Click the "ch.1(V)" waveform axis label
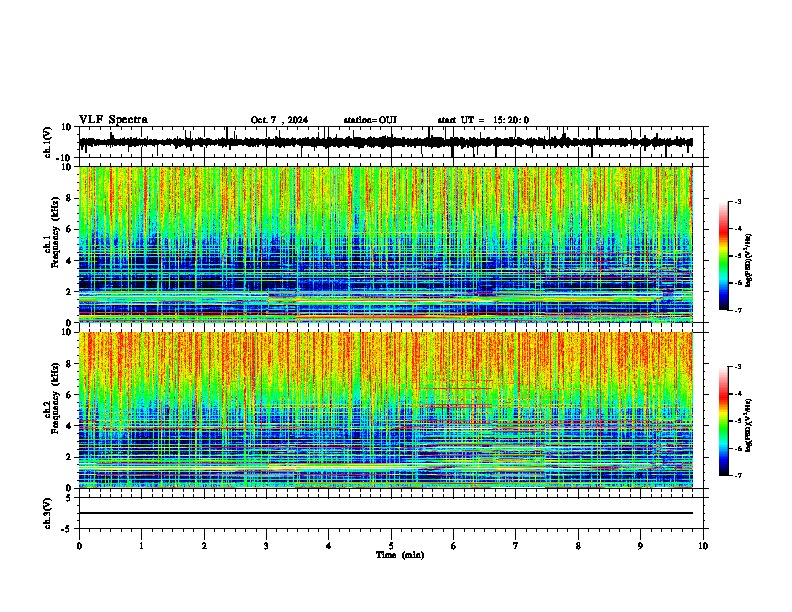The width and height of the screenshot is (792, 612). click(x=48, y=142)
